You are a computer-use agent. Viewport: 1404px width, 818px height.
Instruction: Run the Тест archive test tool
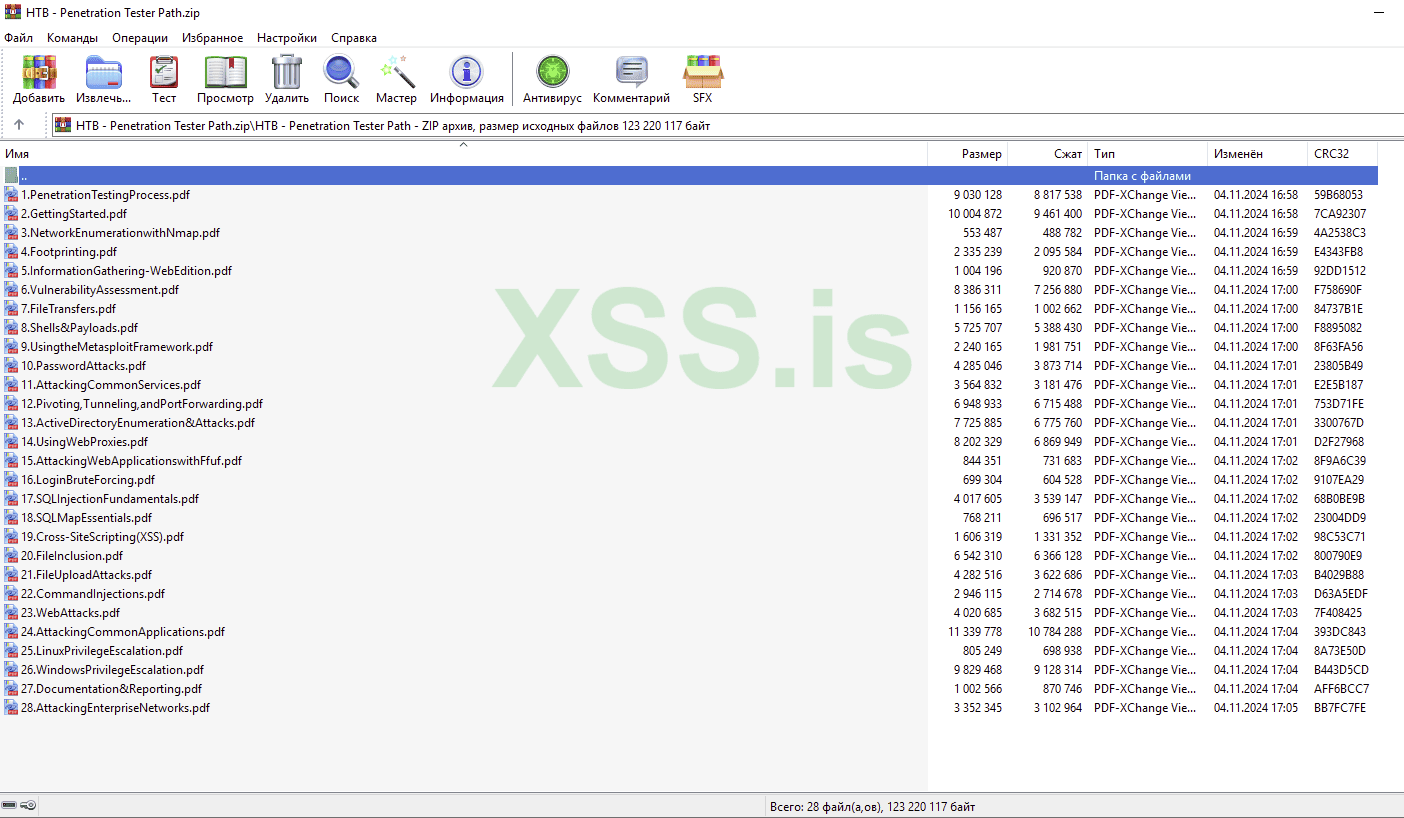pos(164,72)
